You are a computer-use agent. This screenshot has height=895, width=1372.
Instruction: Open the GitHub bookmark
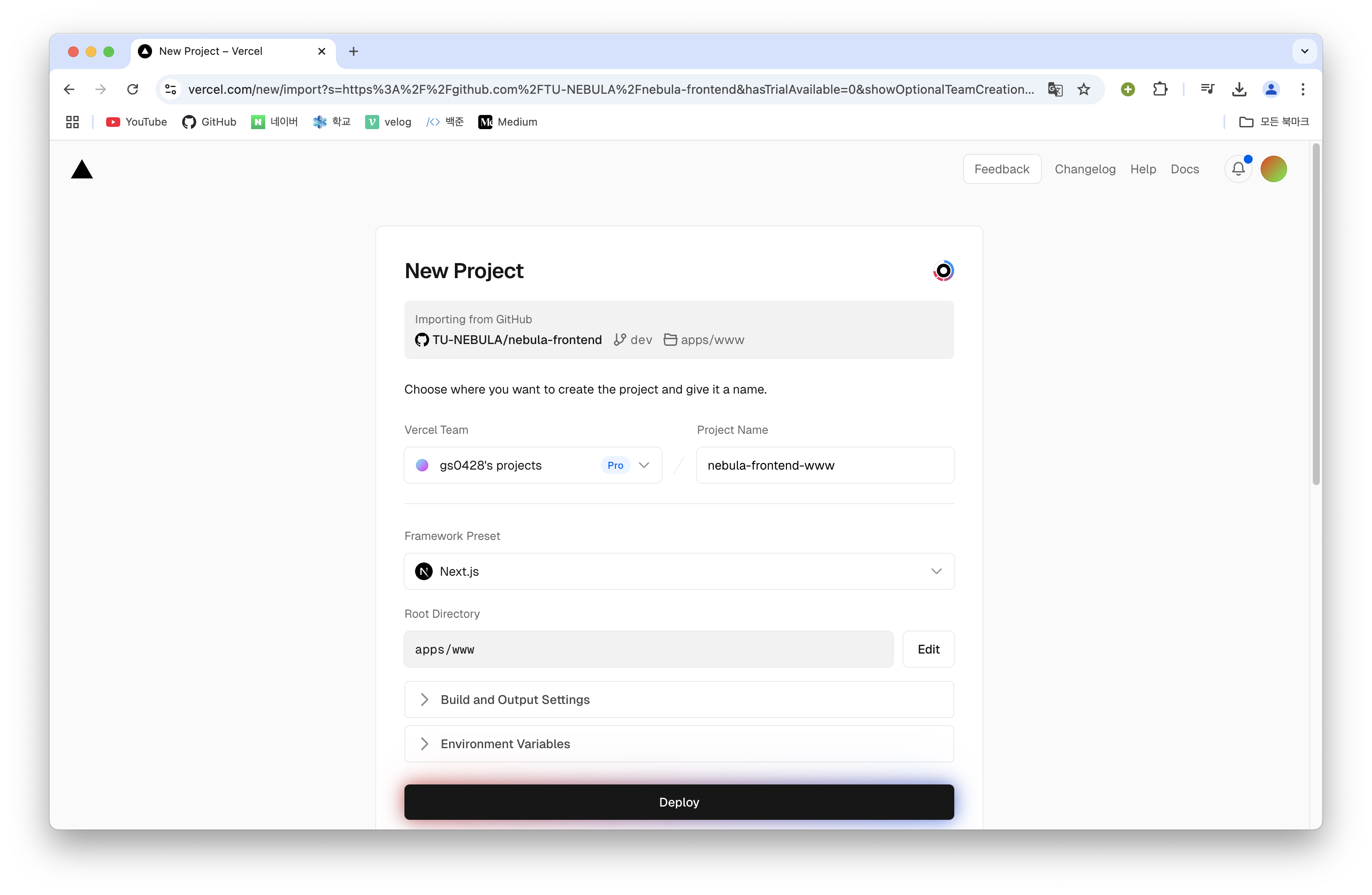pos(209,122)
